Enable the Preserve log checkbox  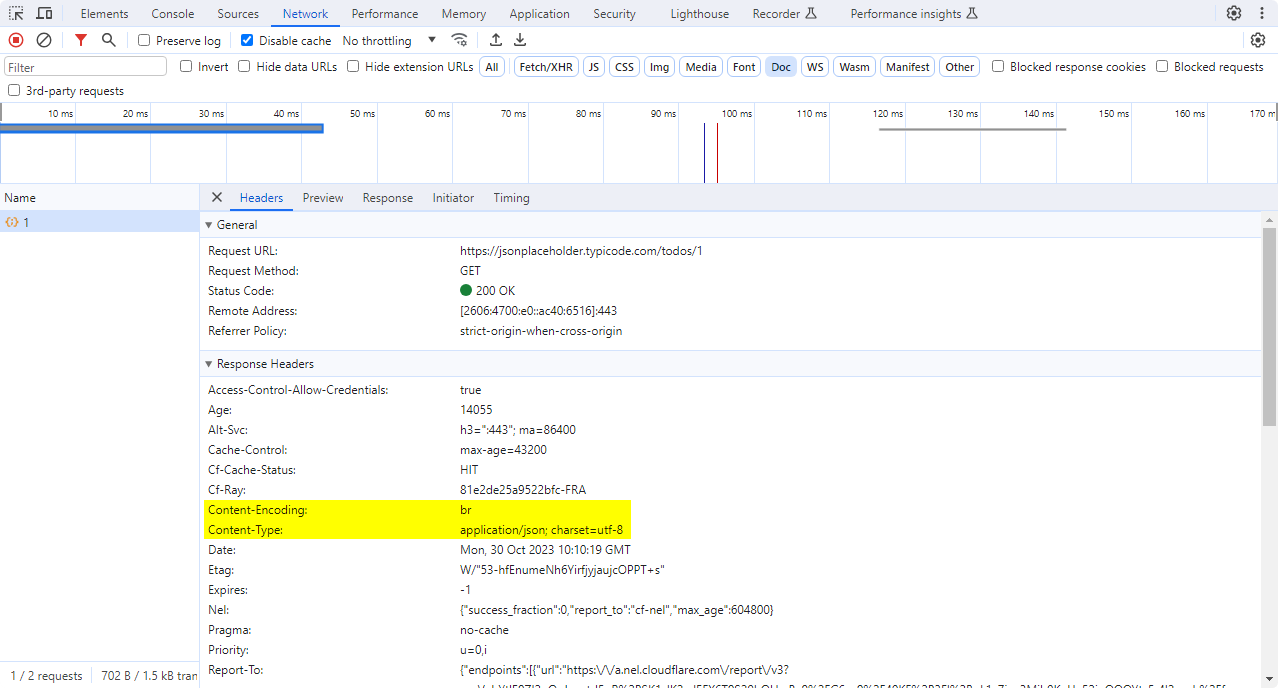coord(145,41)
